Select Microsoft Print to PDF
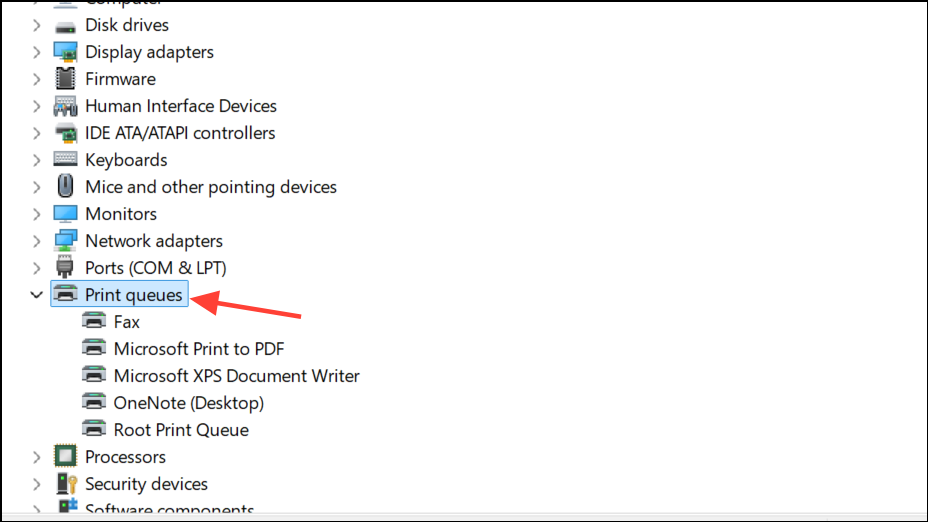The height and width of the screenshot is (522, 928). (x=199, y=349)
